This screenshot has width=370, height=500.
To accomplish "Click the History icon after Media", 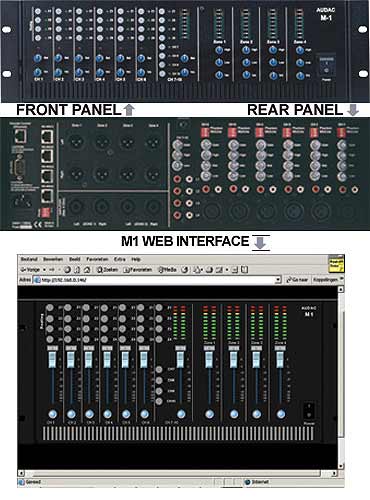I will (x=185, y=270).
